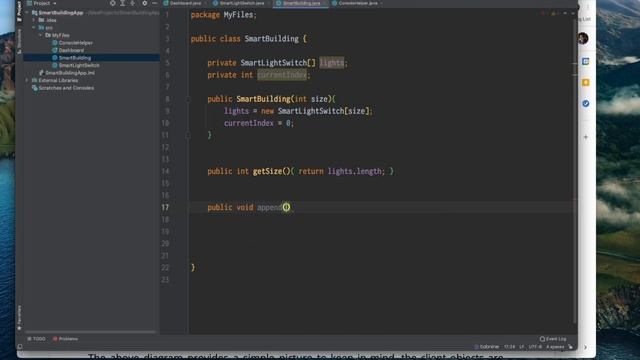
Task: Click the highlighted currentIndex field on line 6
Action: [282, 75]
